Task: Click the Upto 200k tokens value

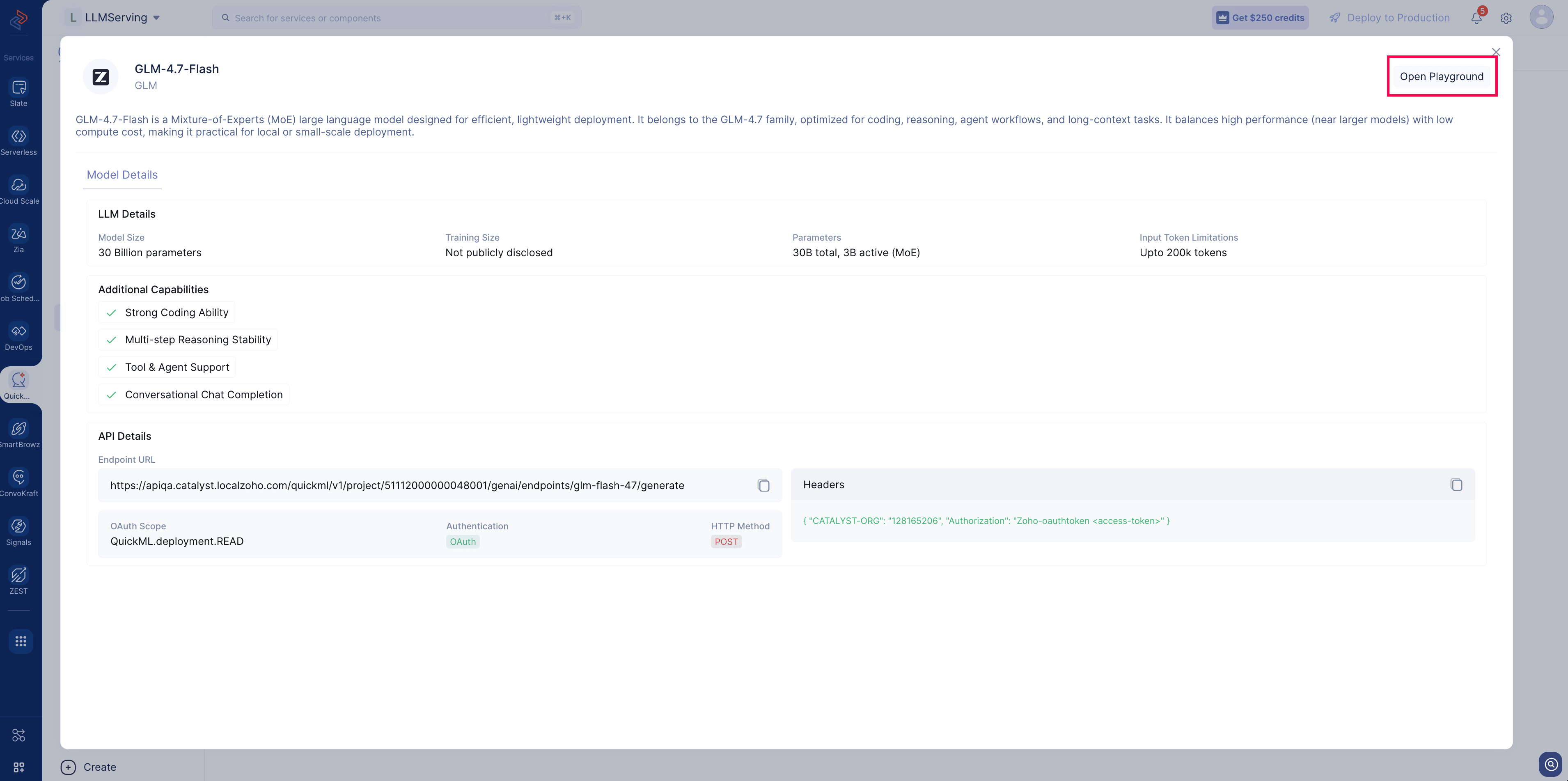Action: tap(1183, 253)
